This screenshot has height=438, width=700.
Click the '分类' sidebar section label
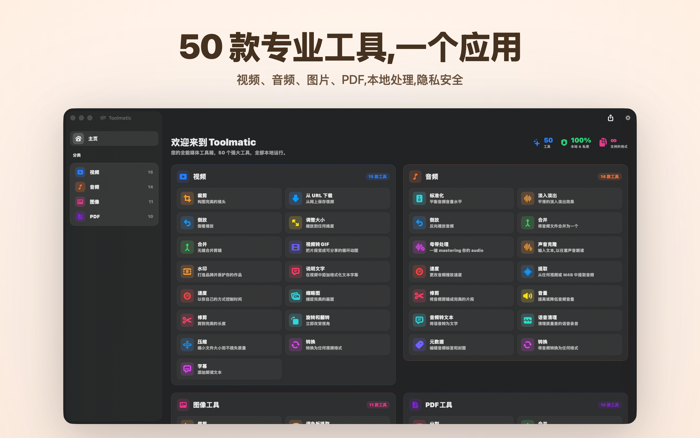77,155
